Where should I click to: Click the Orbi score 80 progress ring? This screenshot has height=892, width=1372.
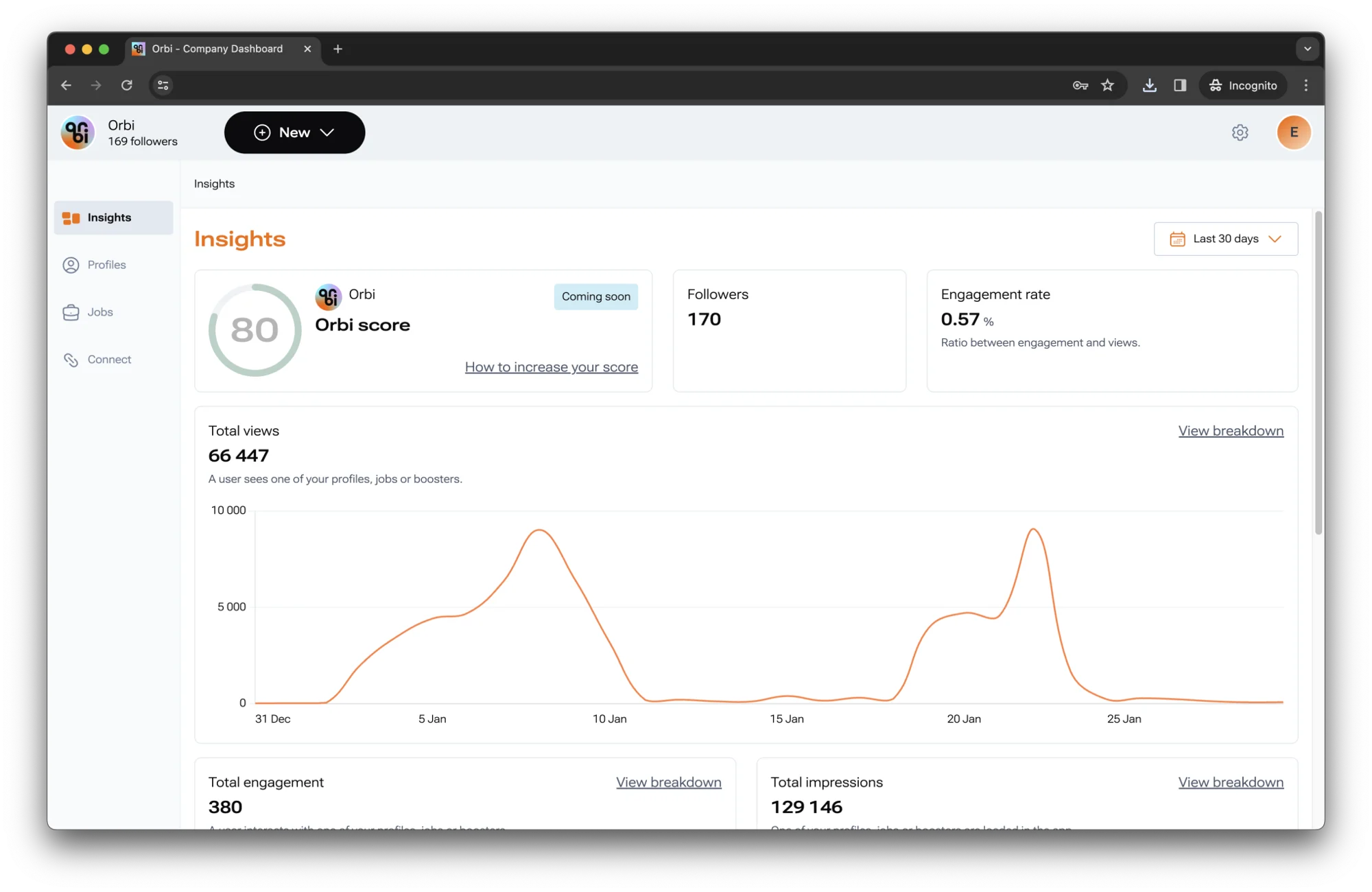point(255,330)
